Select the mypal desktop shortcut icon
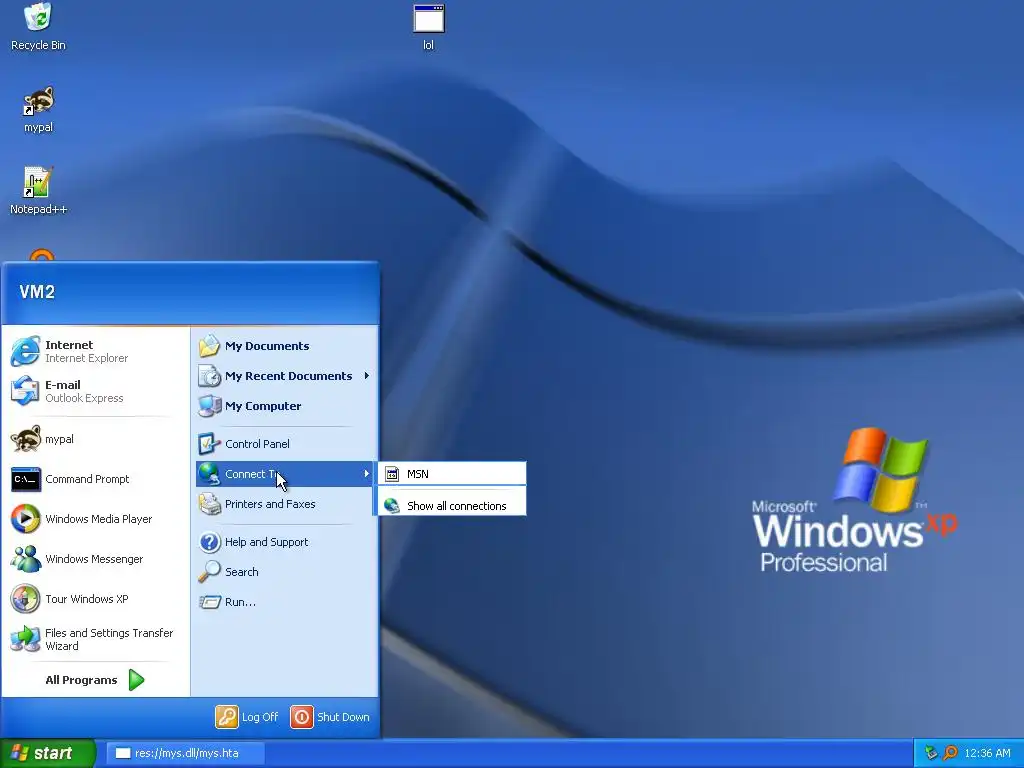The width and height of the screenshot is (1024, 768). 39,101
